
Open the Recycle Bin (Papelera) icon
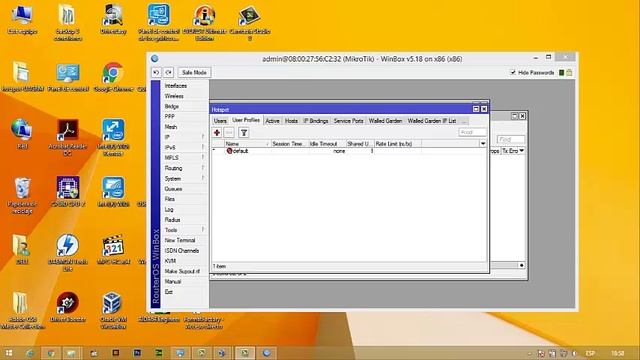click(x=22, y=196)
